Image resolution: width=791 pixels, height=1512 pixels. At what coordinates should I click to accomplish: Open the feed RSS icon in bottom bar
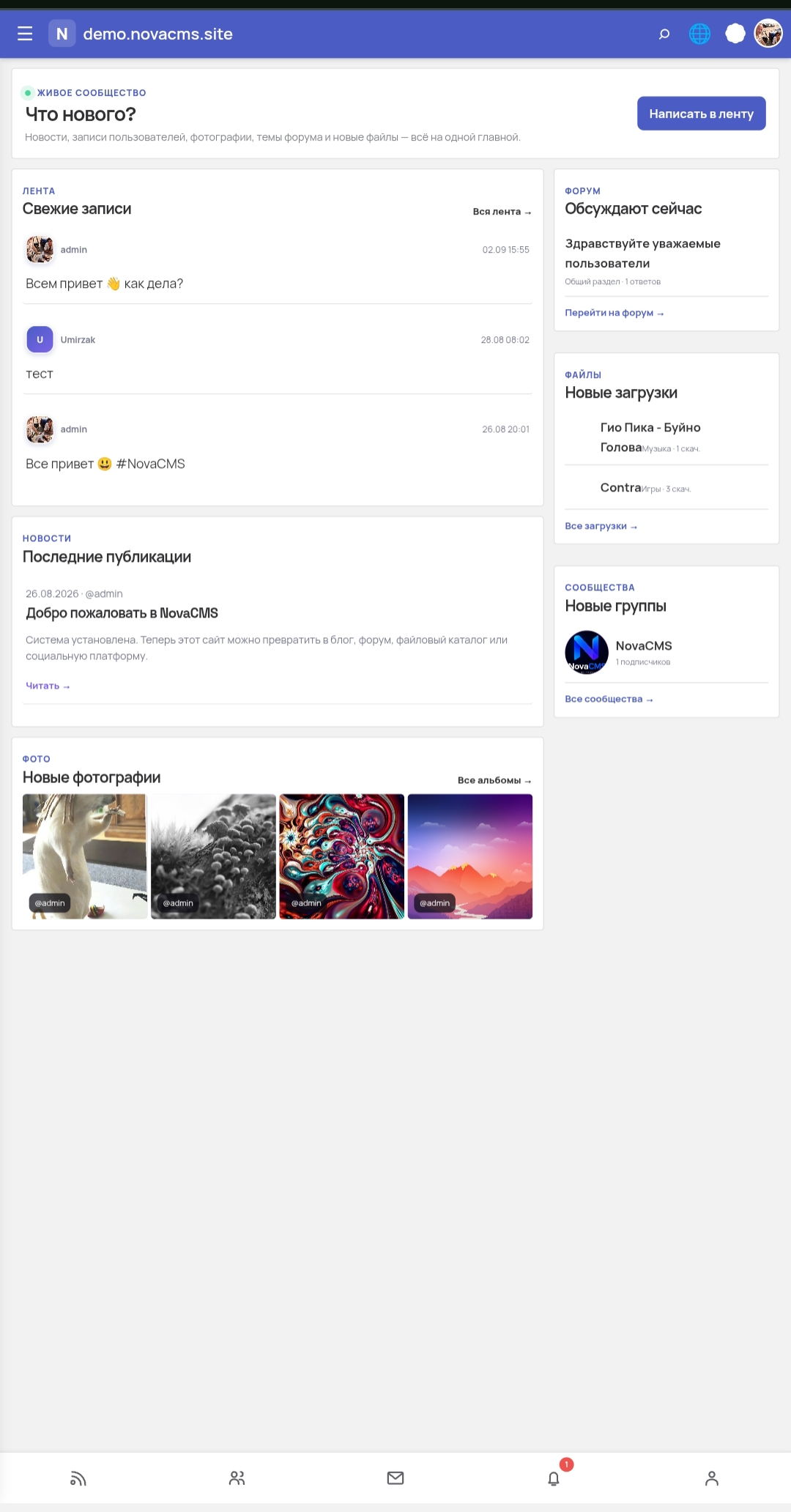pyautogui.click(x=78, y=1478)
